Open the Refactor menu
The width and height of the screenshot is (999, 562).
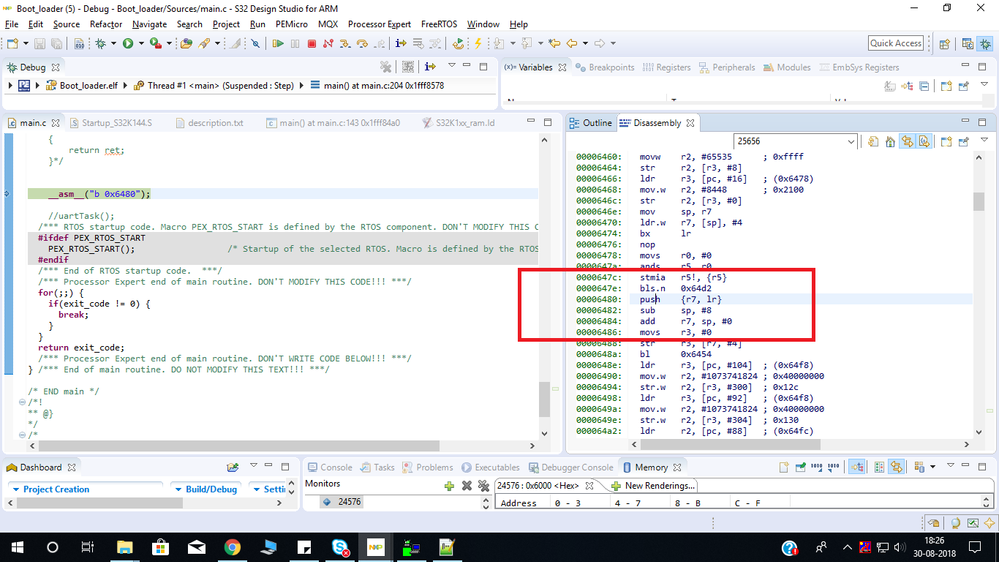coord(106,24)
